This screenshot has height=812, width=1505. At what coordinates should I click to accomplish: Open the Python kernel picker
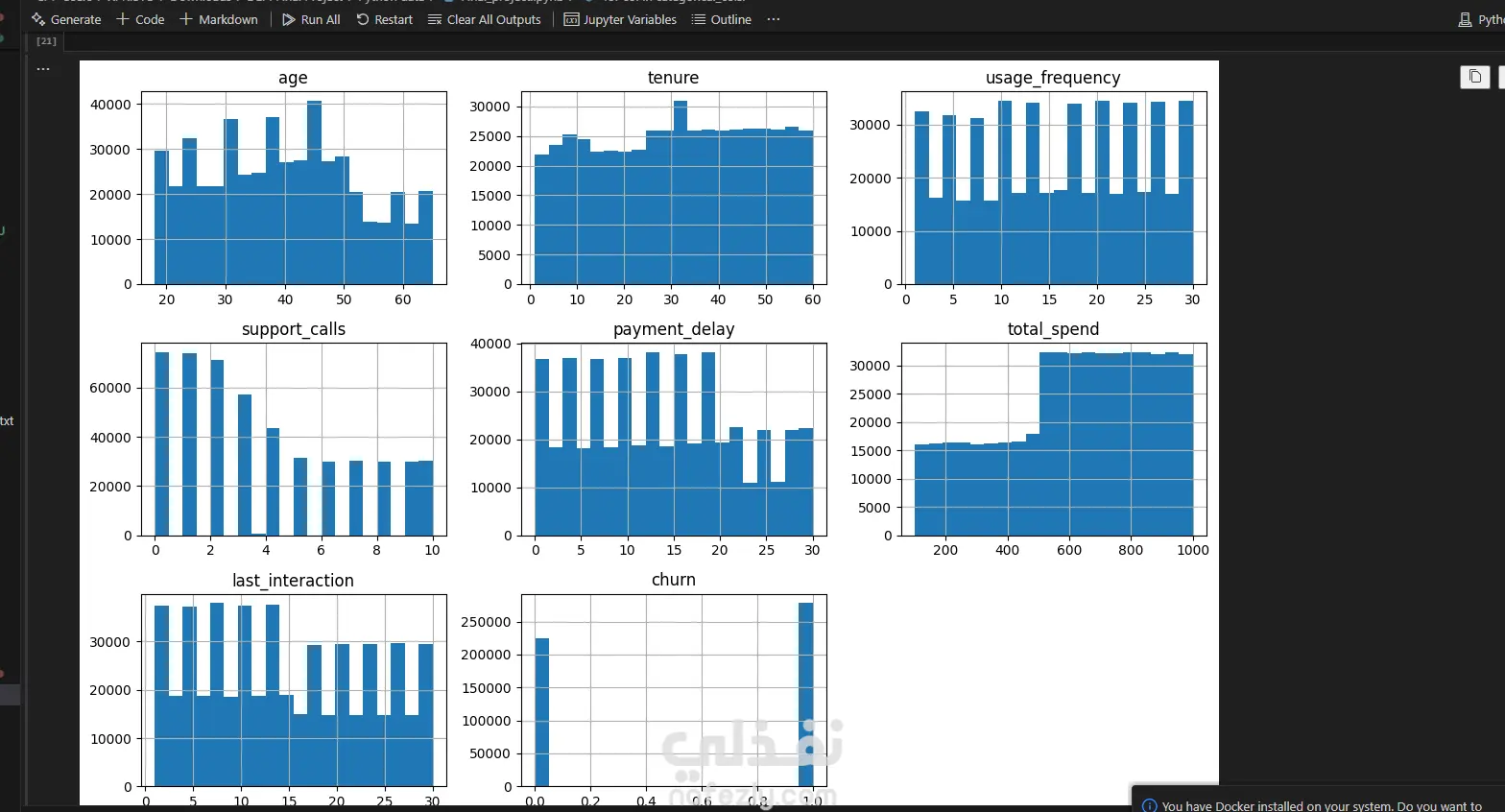coord(1481,19)
